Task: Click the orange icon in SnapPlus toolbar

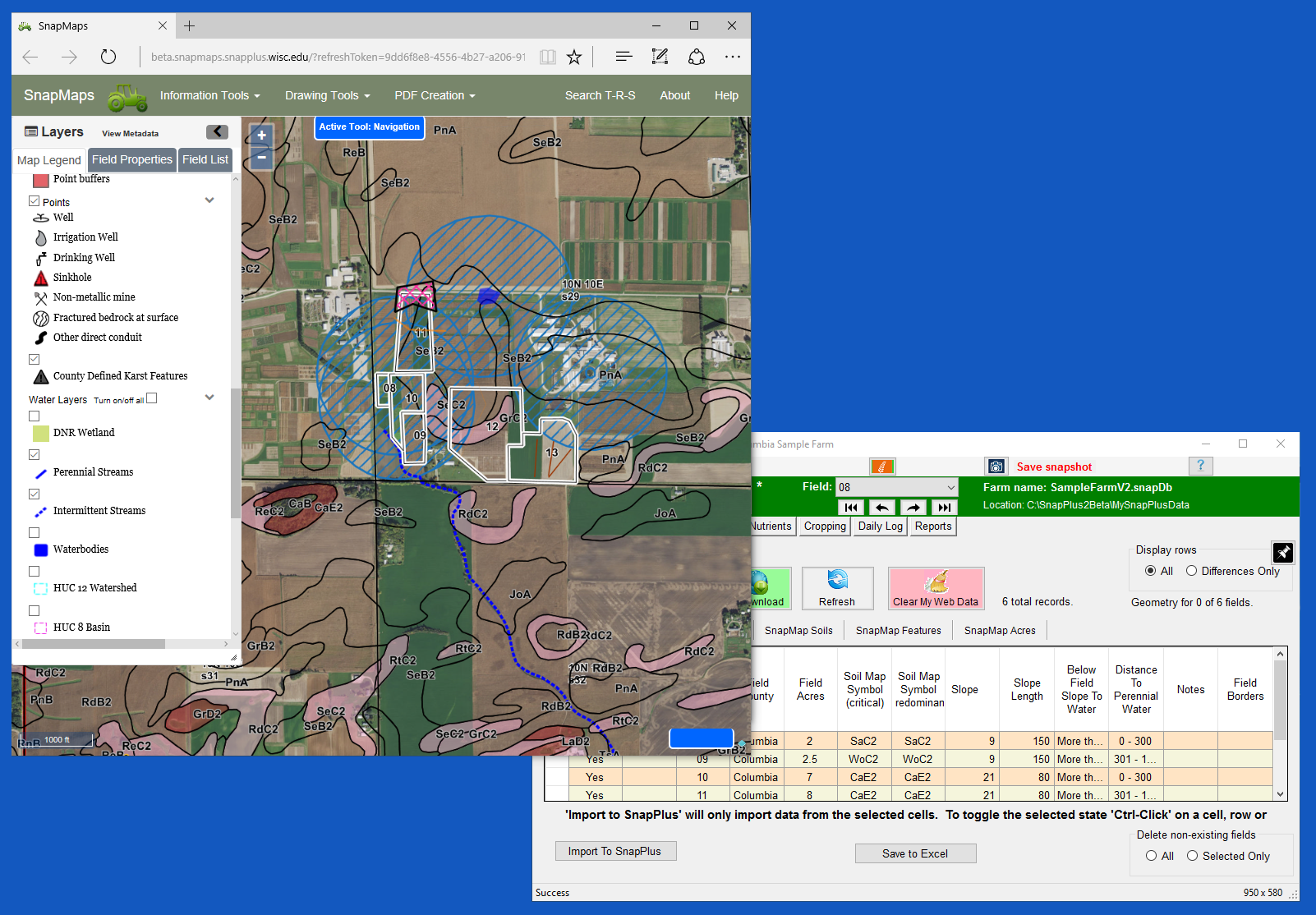Action: point(881,467)
